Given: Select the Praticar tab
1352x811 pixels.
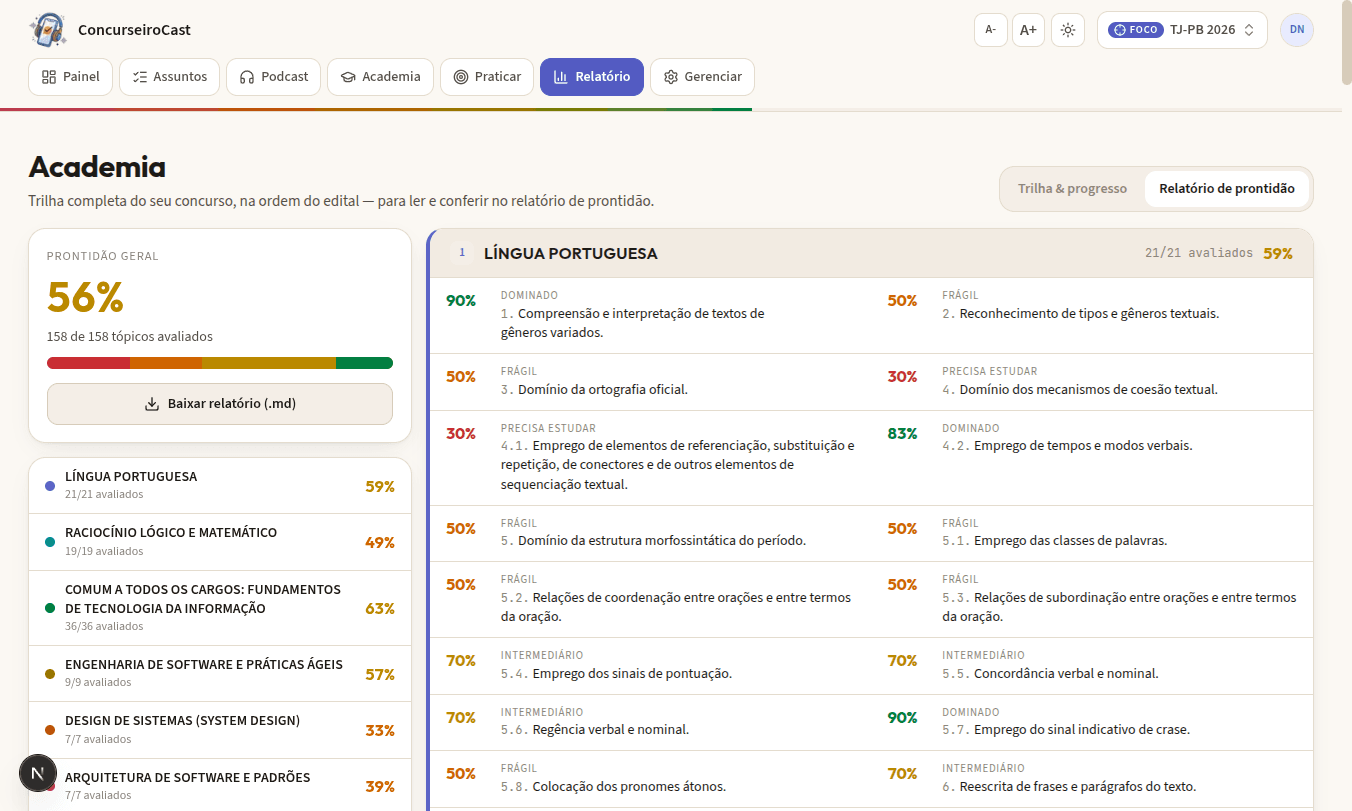Looking at the screenshot, I should point(487,77).
